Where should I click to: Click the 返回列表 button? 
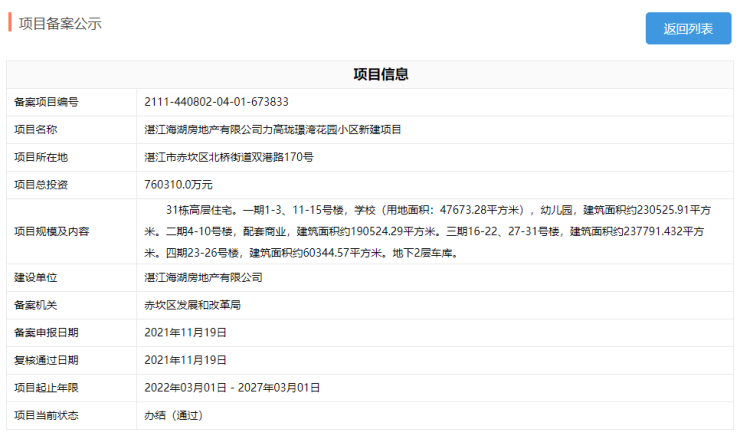pyautogui.click(x=688, y=29)
